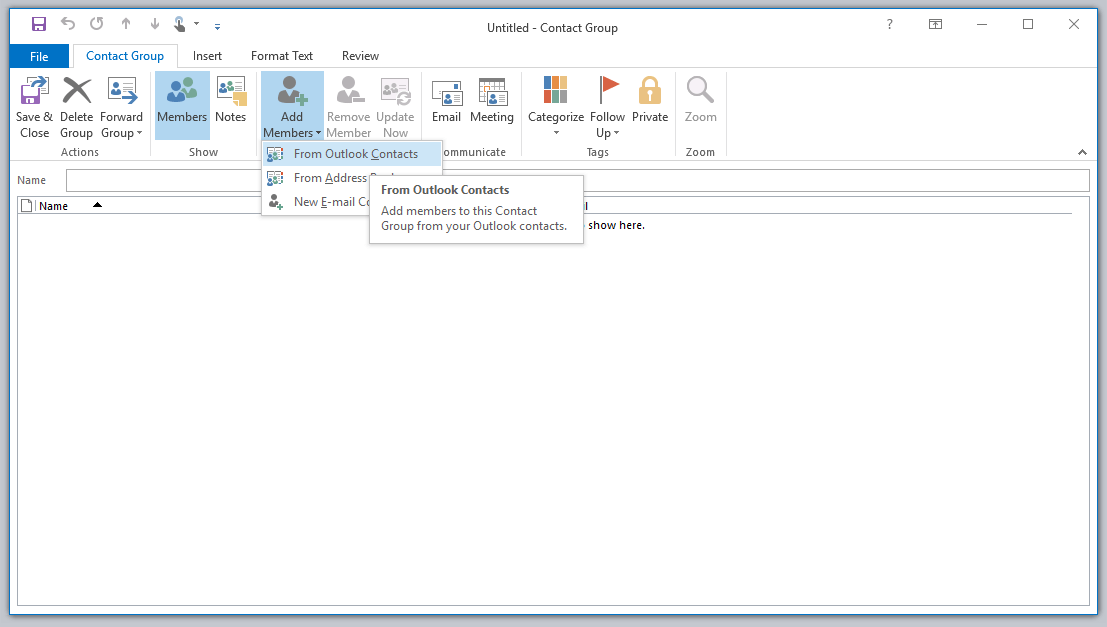Open the File tab
The image size is (1107, 627).
[x=40, y=56]
